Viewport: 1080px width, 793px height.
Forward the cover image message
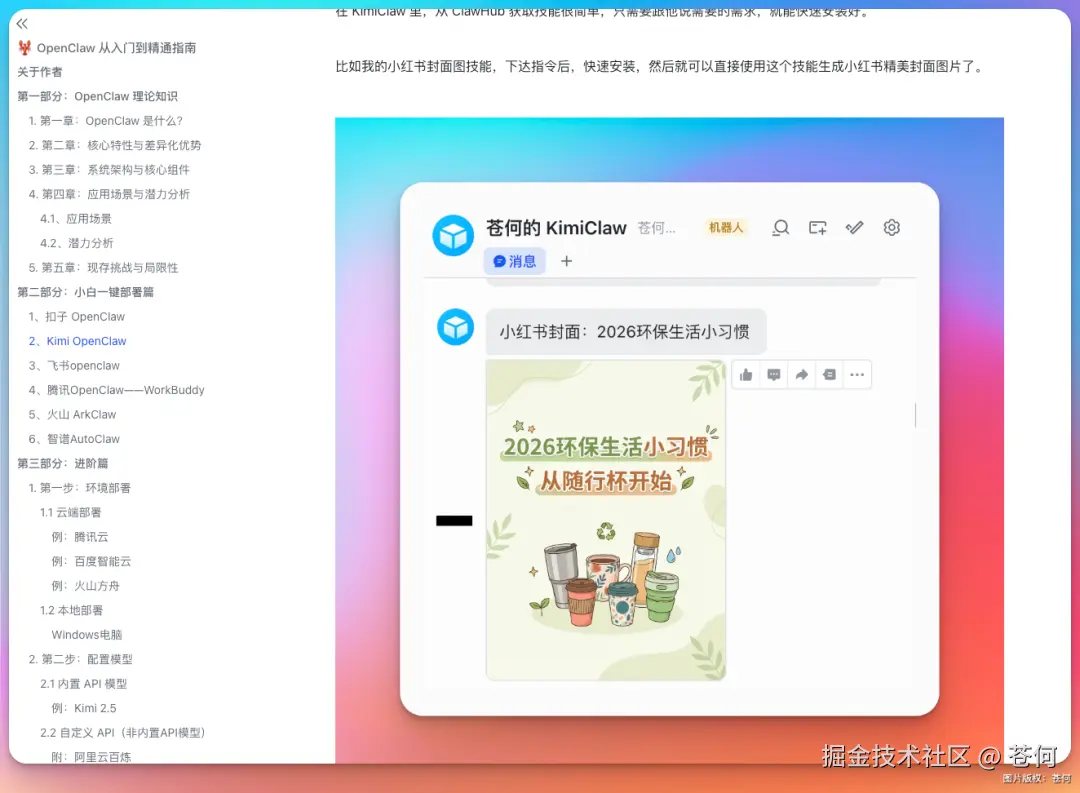(x=801, y=374)
